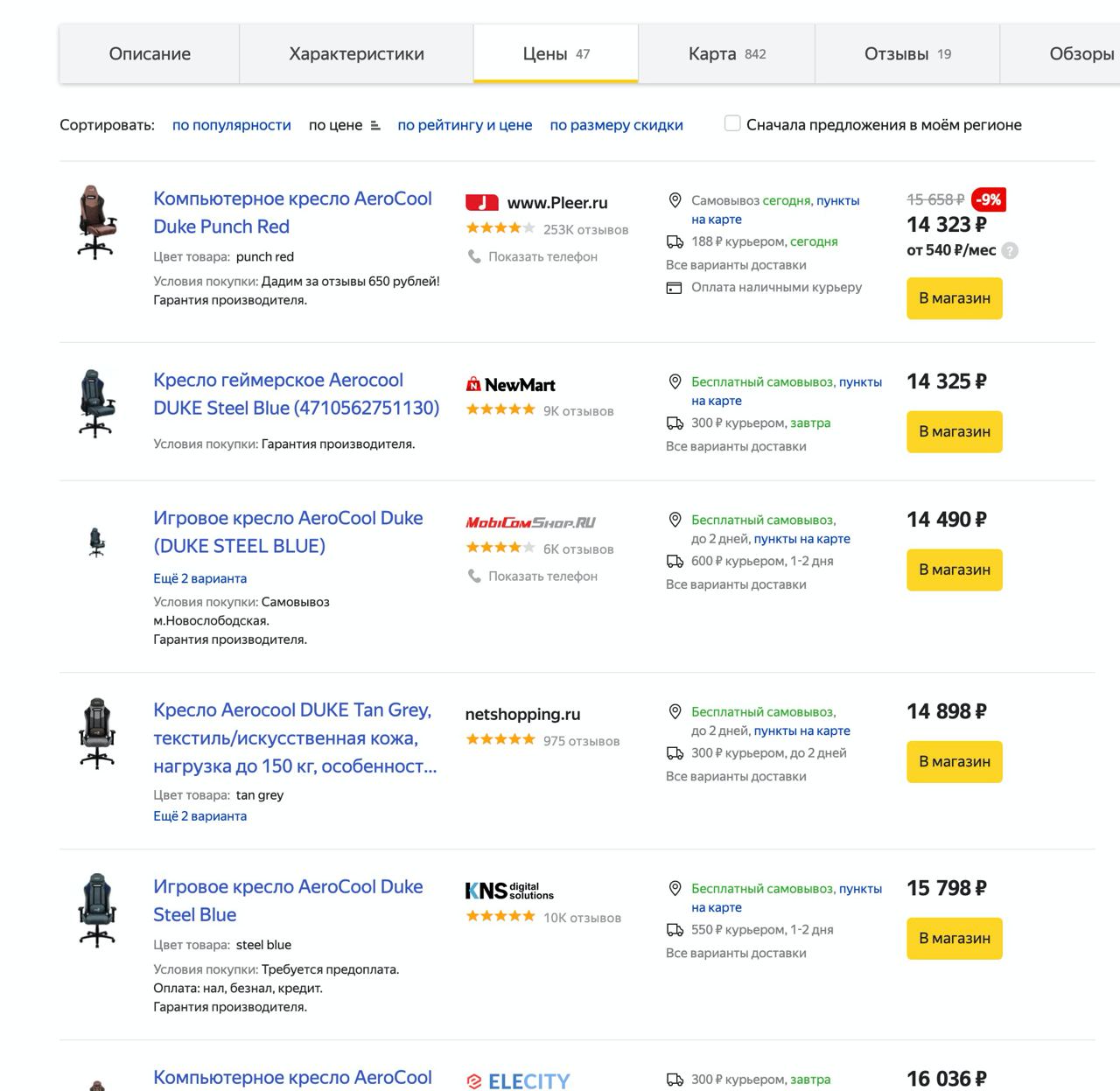Enable Сначала предложения в моём регионе checkbox

[732, 123]
